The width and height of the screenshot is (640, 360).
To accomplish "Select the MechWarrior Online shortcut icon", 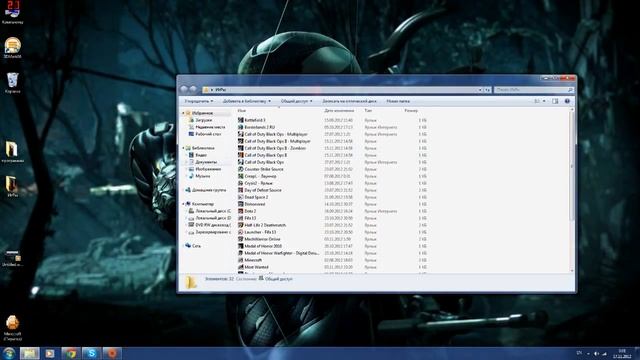I will pyautogui.click(x=240, y=239).
